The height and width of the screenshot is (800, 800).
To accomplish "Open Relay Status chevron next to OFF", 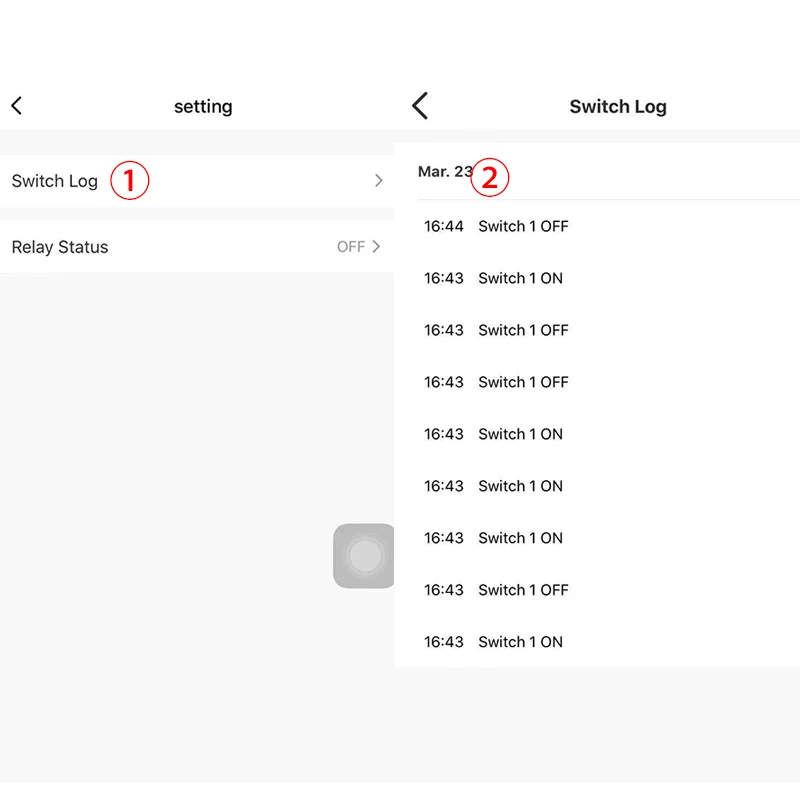I will pyautogui.click(x=376, y=246).
